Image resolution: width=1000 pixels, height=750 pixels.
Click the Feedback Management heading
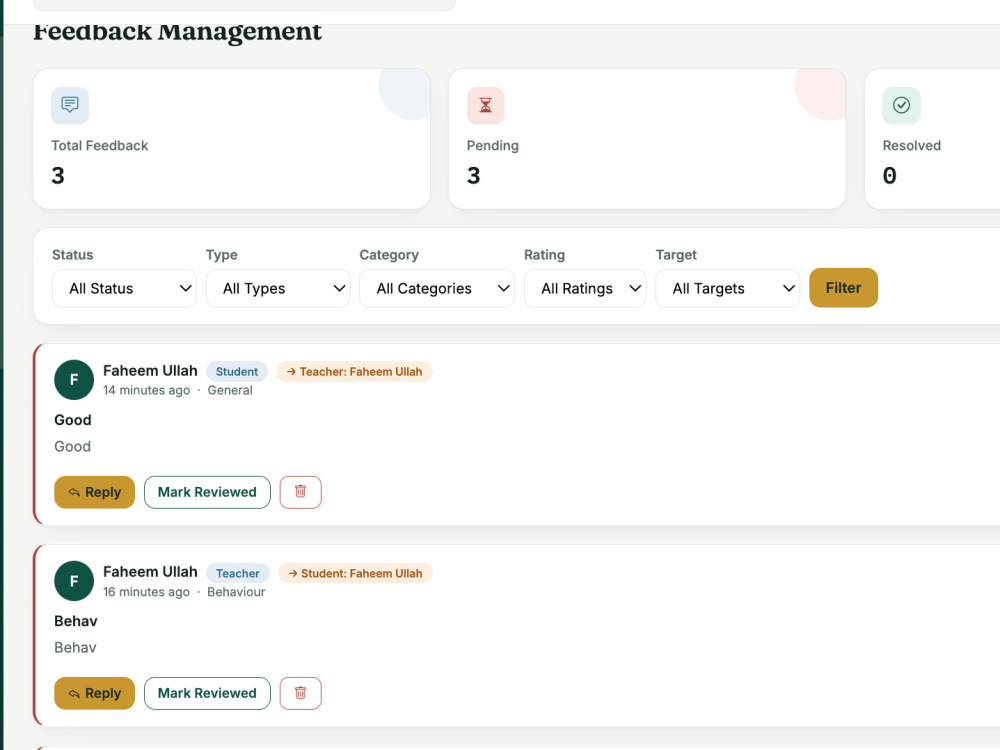(x=177, y=31)
